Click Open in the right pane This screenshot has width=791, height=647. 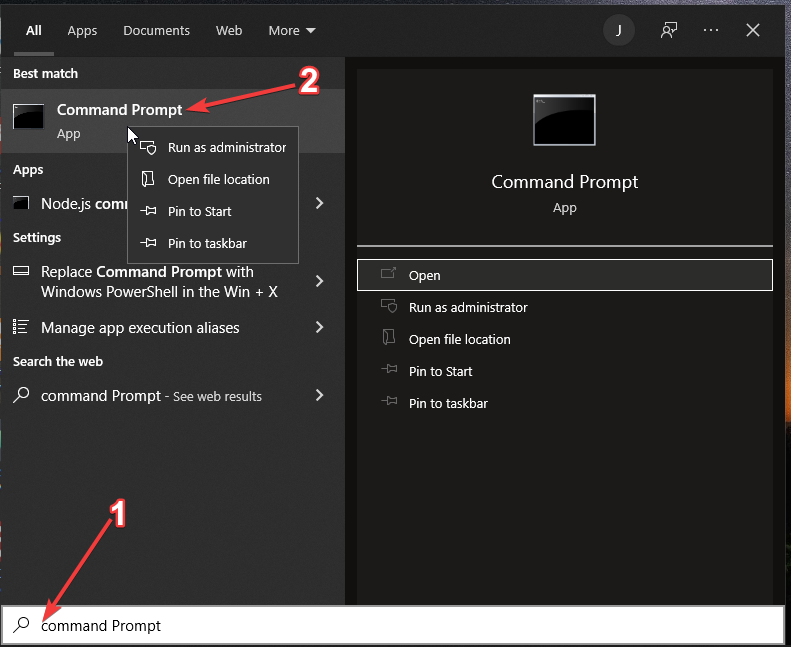pyautogui.click(x=564, y=275)
